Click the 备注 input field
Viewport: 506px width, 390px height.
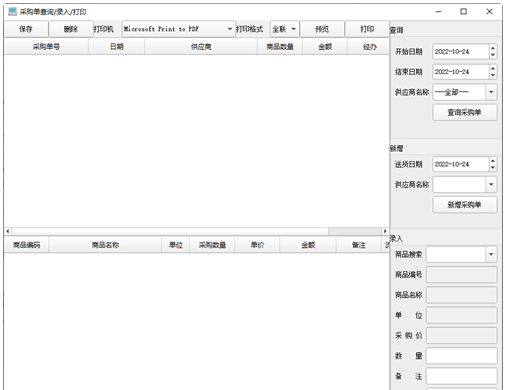pyautogui.click(x=462, y=376)
